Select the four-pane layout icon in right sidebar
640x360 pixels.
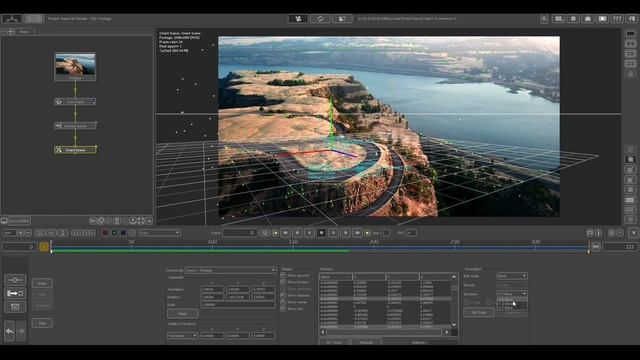631,64
